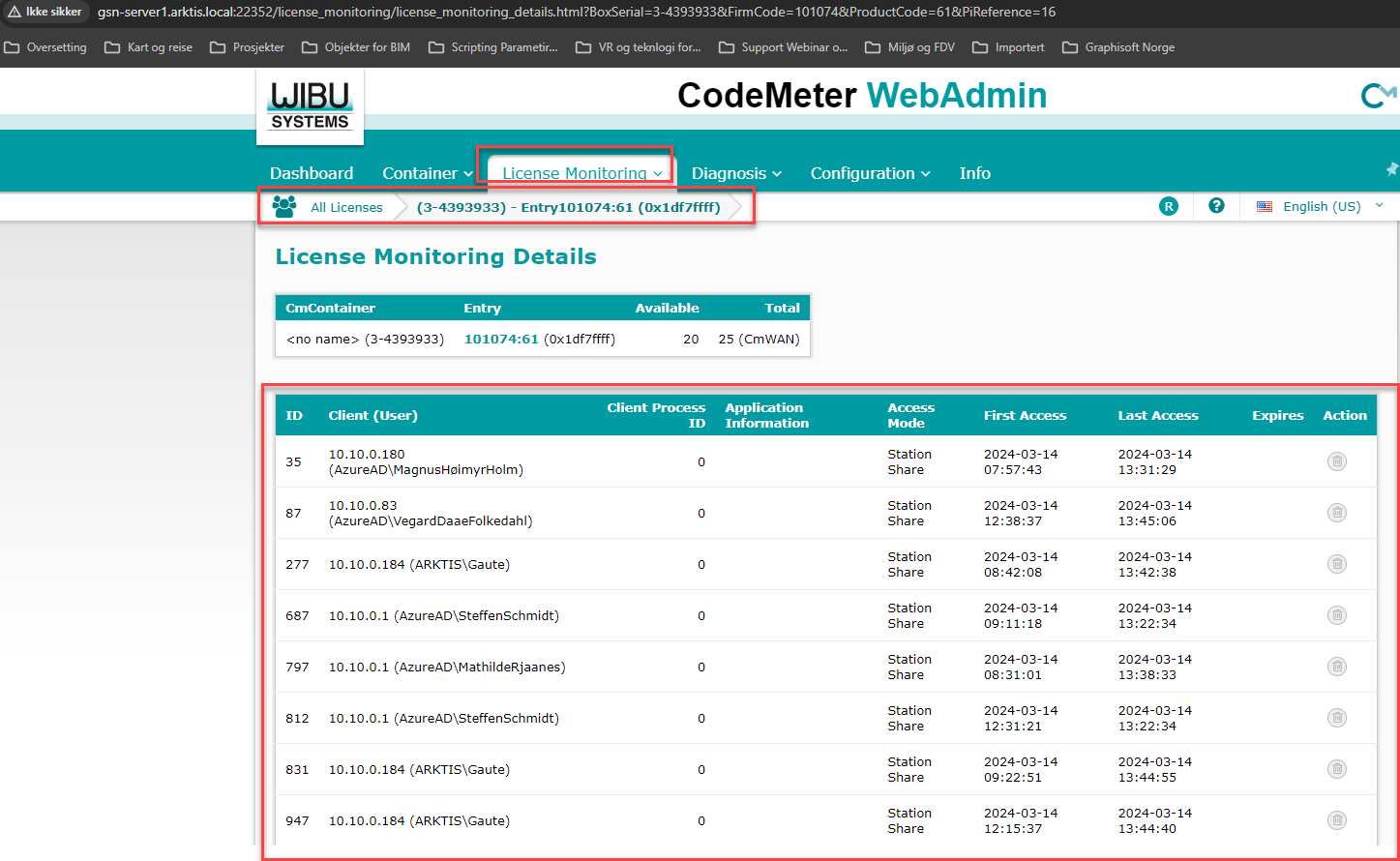This screenshot has height=861, width=1400.
Task: Open the Info tab
Action: [x=974, y=173]
